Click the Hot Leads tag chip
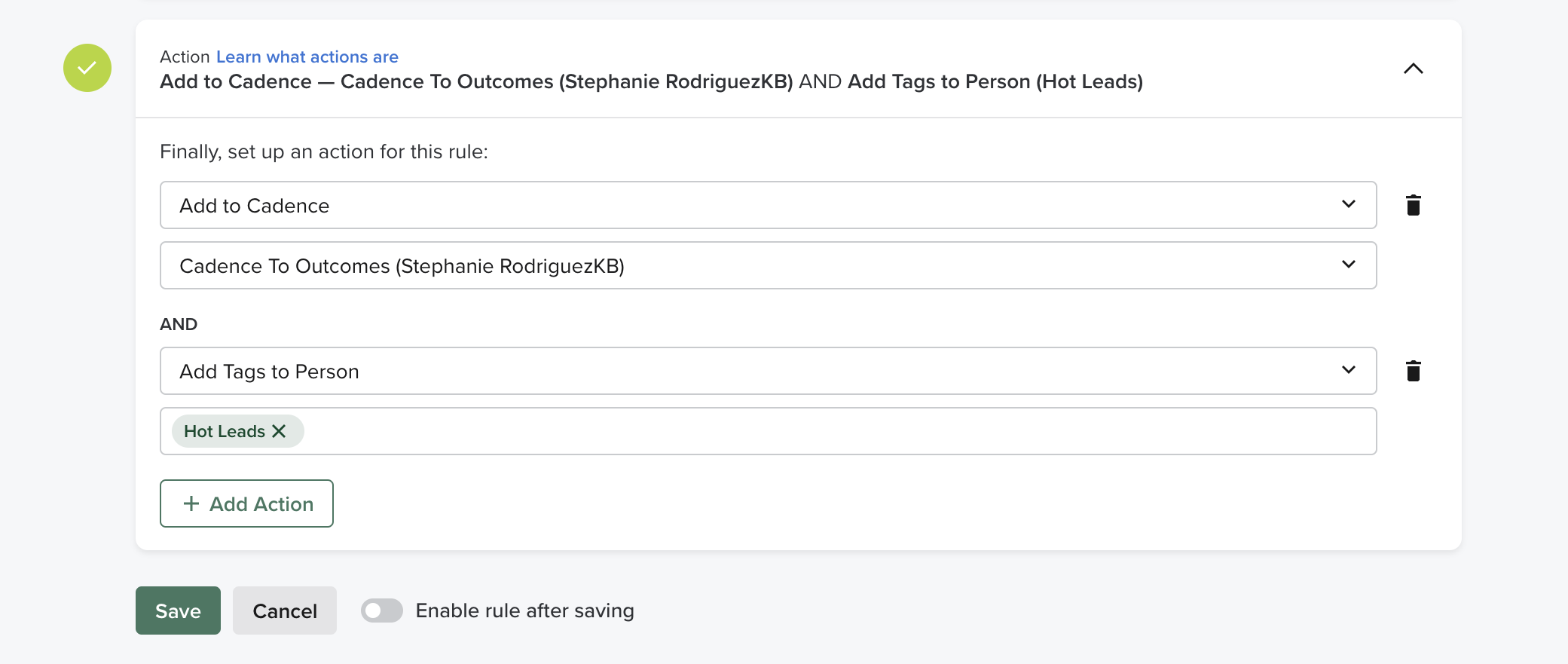The width and height of the screenshot is (1568, 664). click(226, 430)
